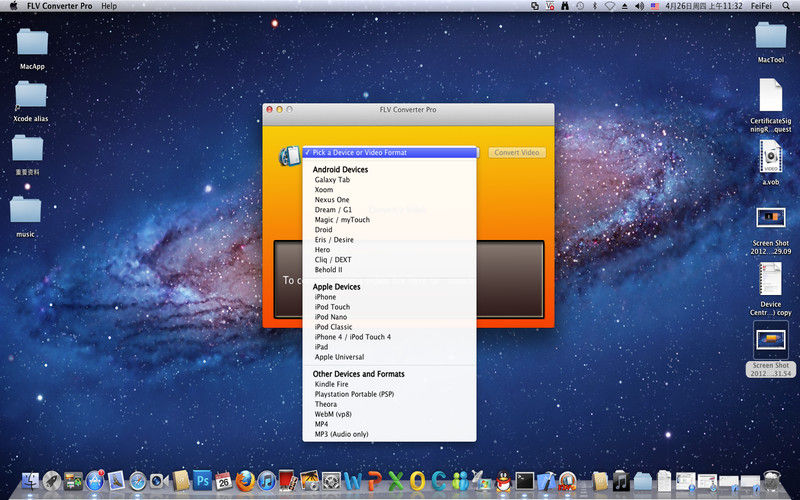Launch Xcode hammer icon in the Dock

(x=546, y=481)
